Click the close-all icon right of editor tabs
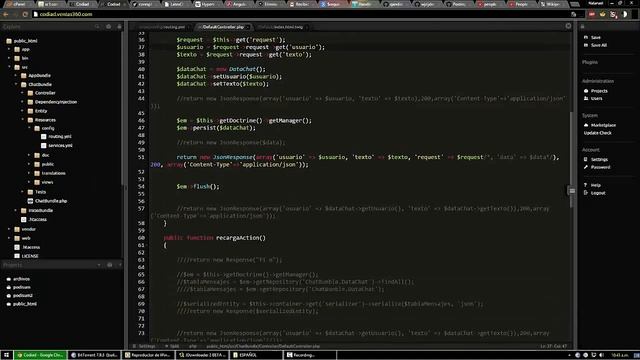Viewport: 640px width, 360px height. pyautogui.click(x=568, y=26)
